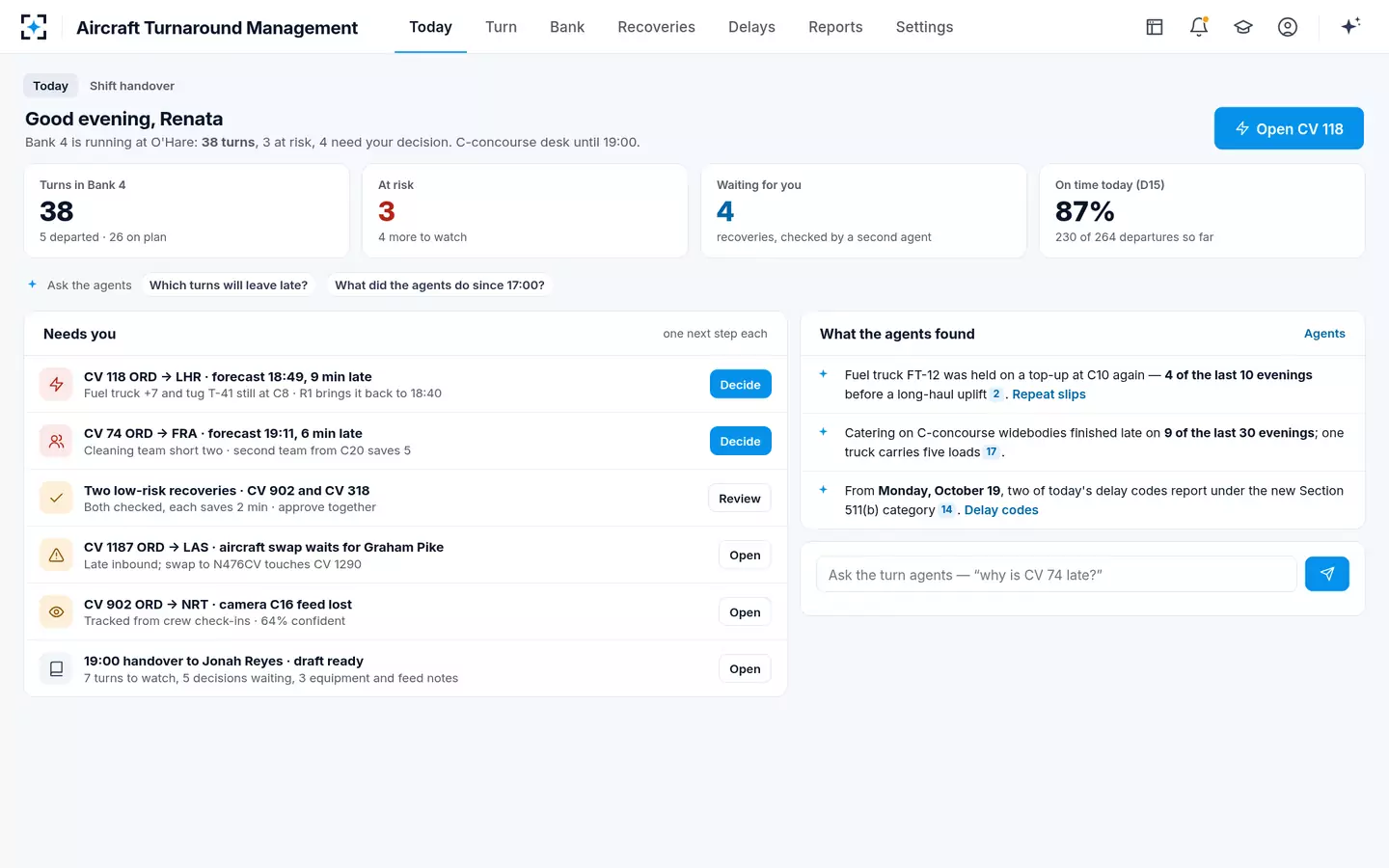The image size is (1389, 868).
Task: Click sparkle beside Catering finding
Action: [824, 432]
